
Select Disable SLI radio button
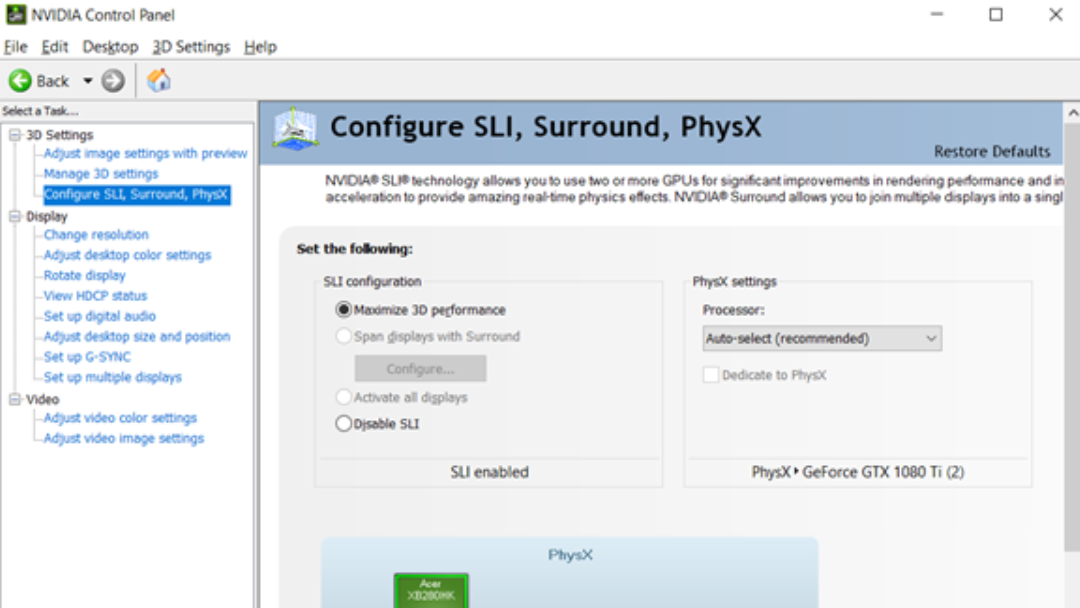(x=343, y=423)
